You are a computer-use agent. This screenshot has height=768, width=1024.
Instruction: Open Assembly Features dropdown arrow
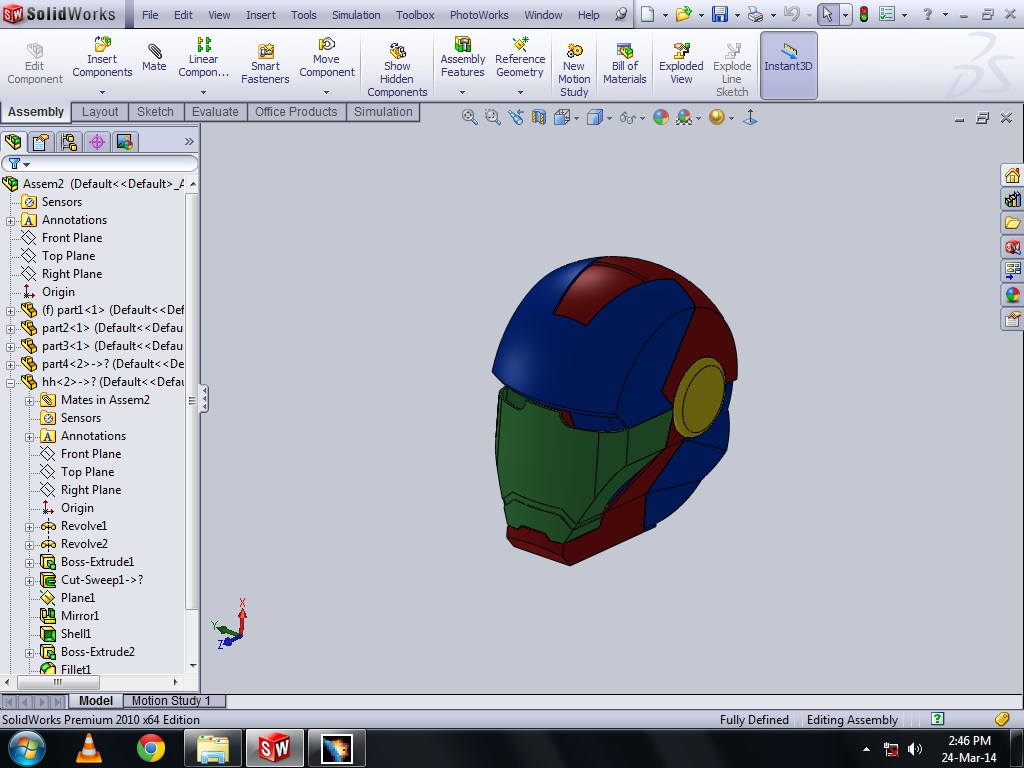(x=462, y=93)
